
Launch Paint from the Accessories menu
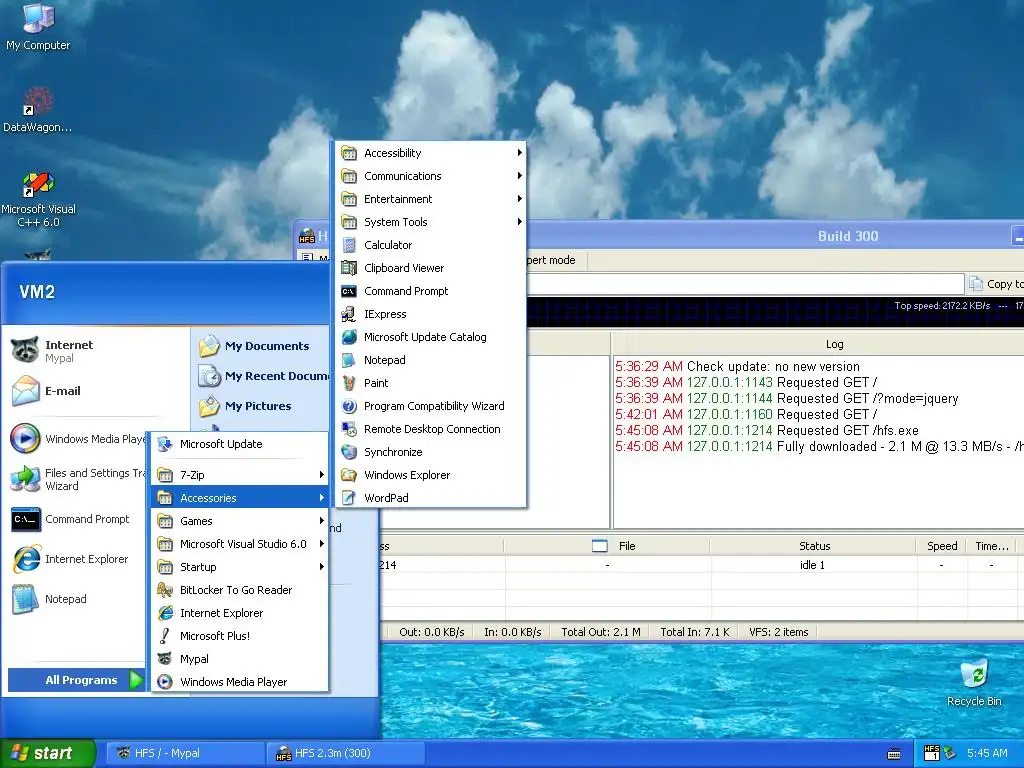430,383
